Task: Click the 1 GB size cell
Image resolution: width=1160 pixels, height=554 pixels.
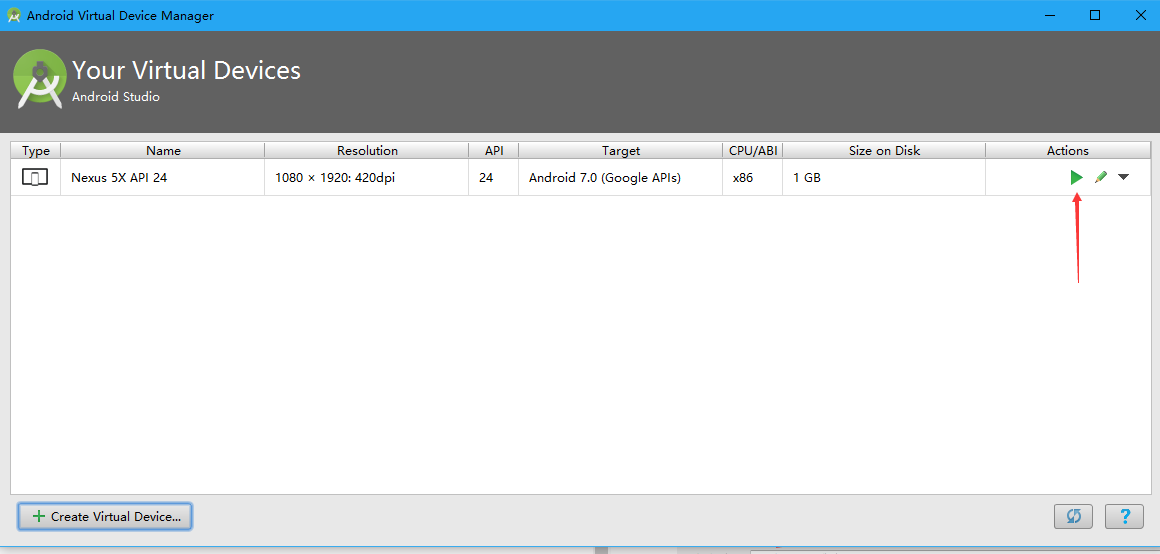Action: pyautogui.click(x=884, y=178)
